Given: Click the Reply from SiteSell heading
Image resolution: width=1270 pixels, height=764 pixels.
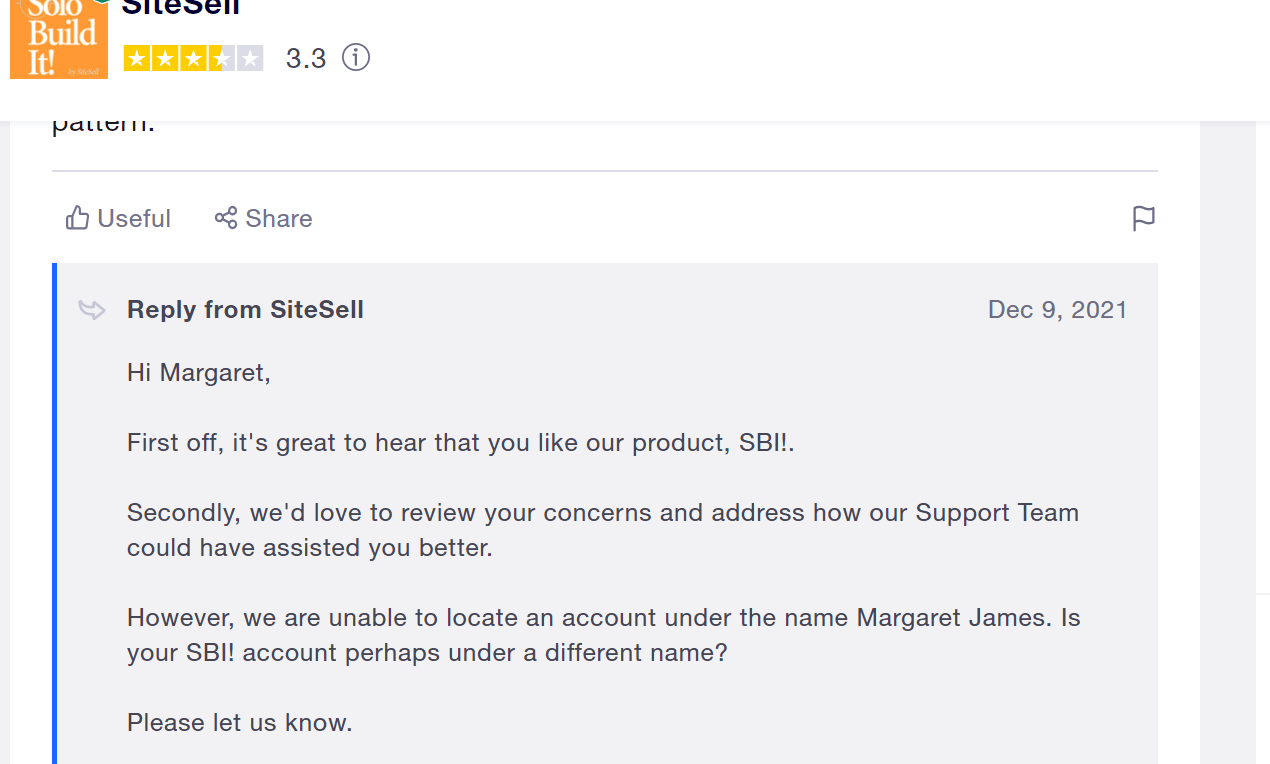Looking at the screenshot, I should 245,310.
